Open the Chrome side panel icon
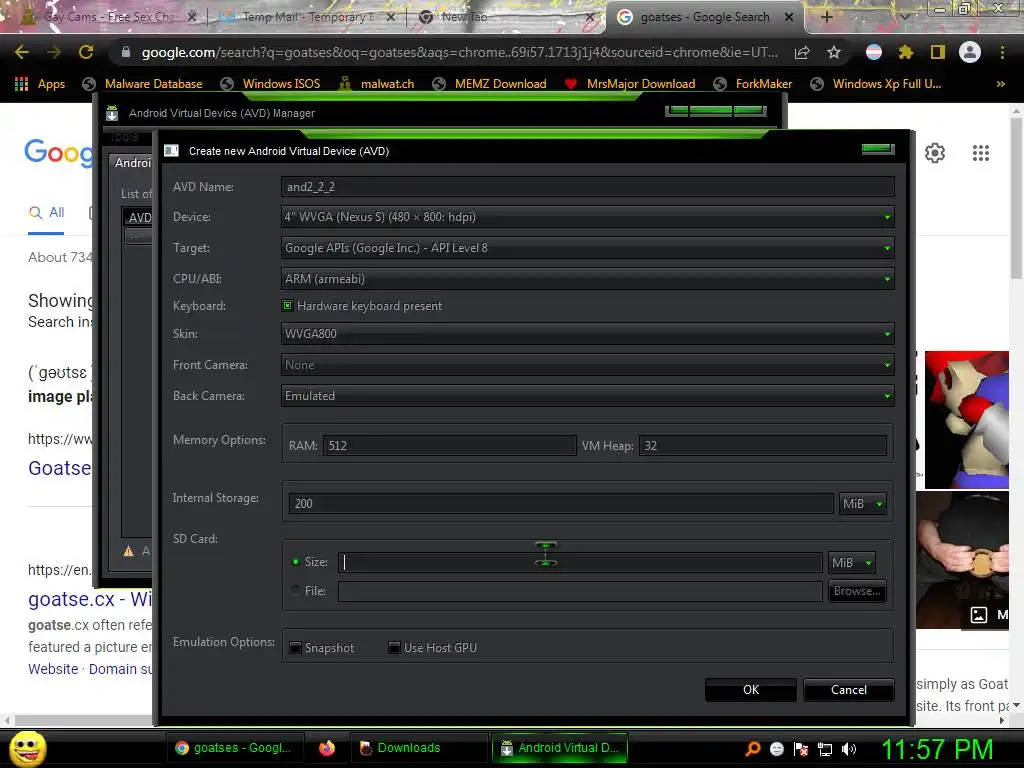The width and height of the screenshot is (1024, 768). point(938,52)
